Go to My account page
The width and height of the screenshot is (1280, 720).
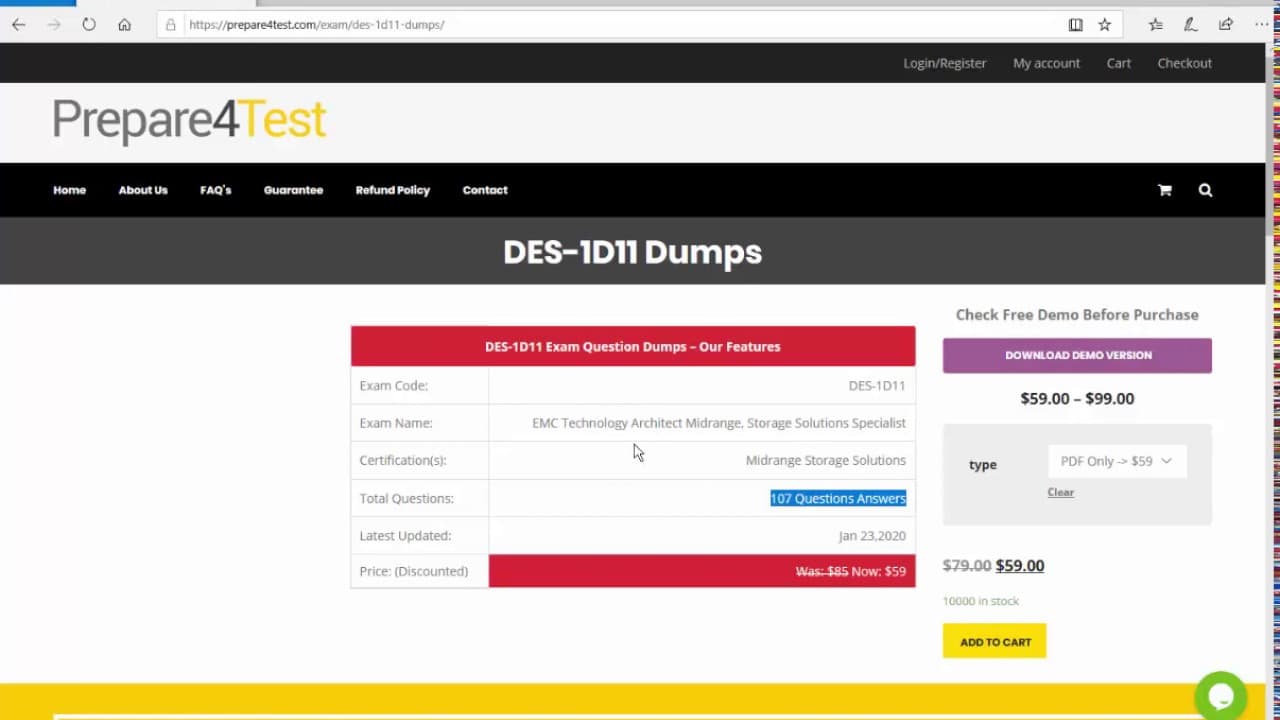tap(1046, 63)
